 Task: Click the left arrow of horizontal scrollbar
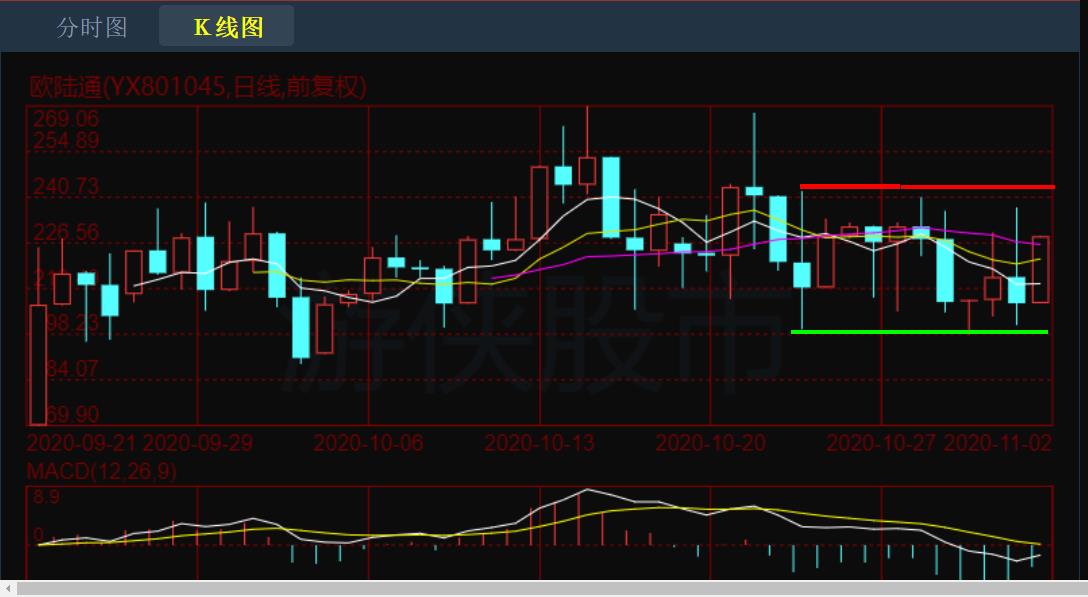[7, 588]
